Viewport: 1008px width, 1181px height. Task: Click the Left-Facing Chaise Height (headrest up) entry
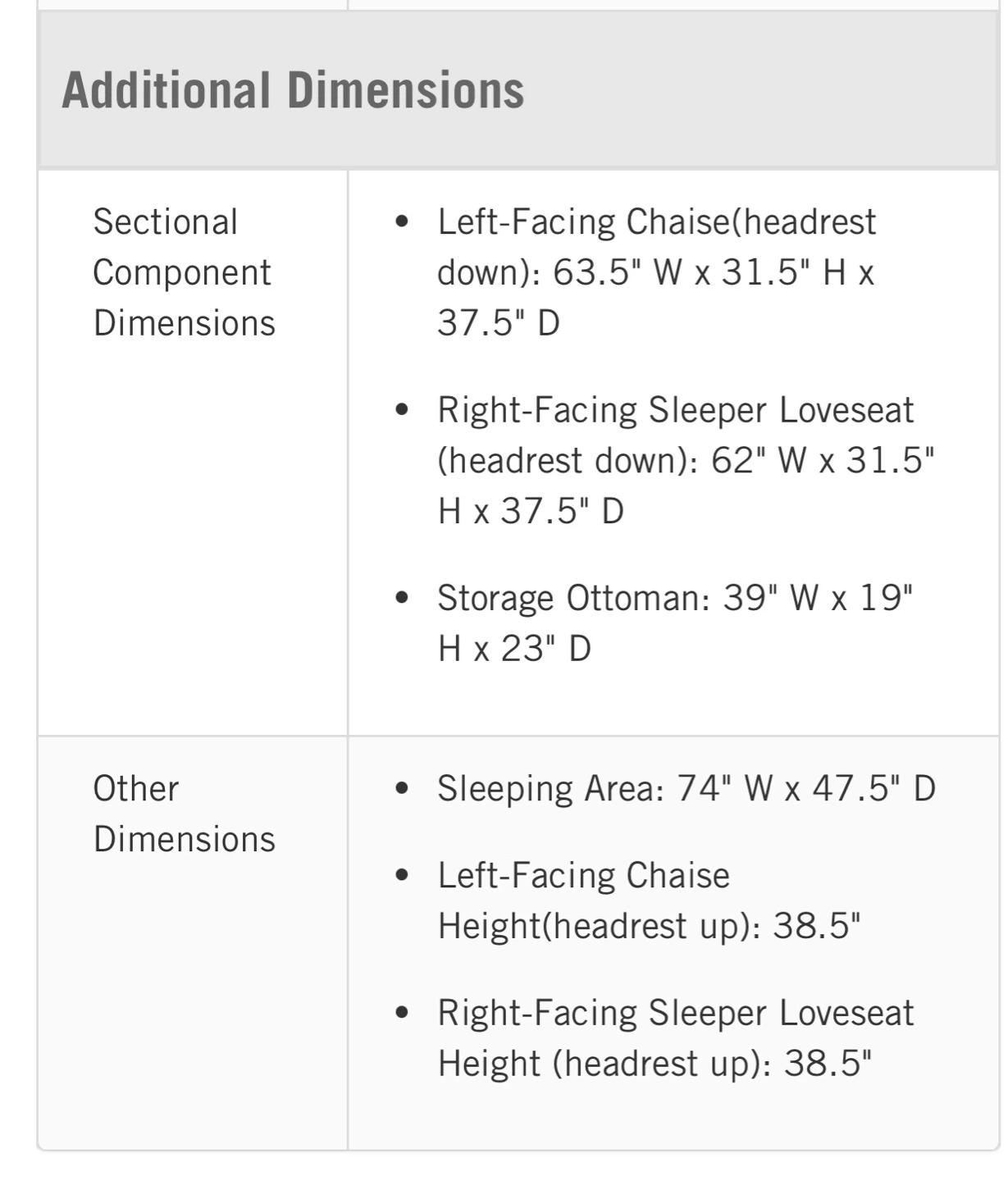(x=650, y=901)
